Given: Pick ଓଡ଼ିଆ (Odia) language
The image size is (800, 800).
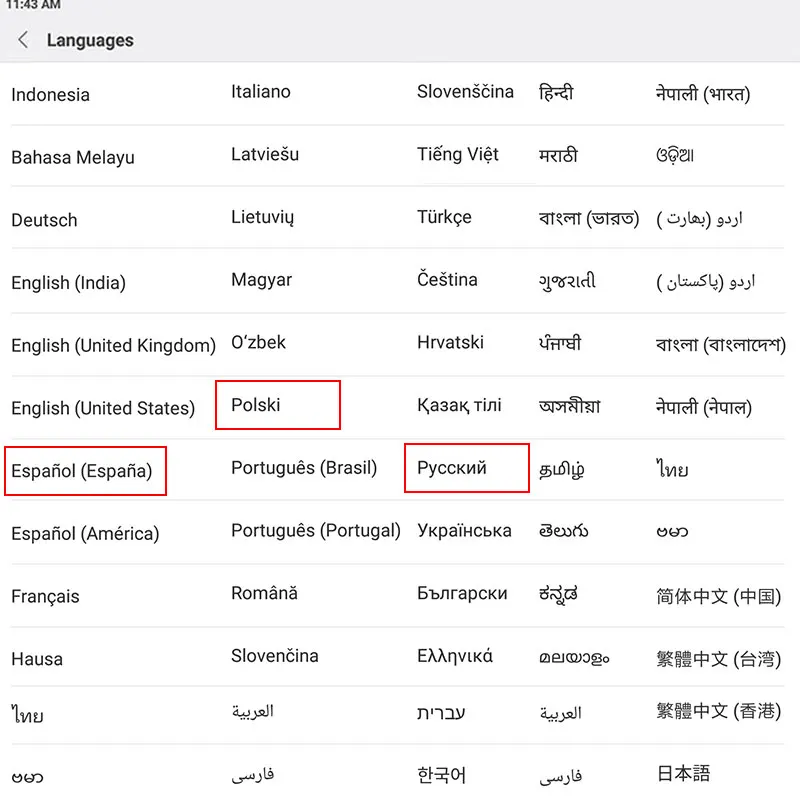Looking at the screenshot, I should (x=675, y=156).
